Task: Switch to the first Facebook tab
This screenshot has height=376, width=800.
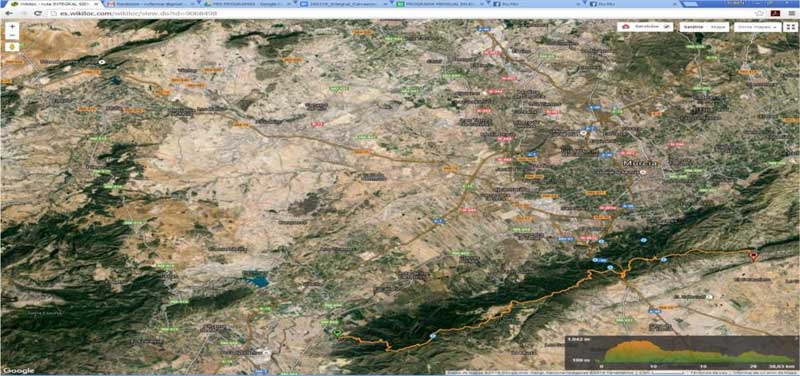Action: 537,4
